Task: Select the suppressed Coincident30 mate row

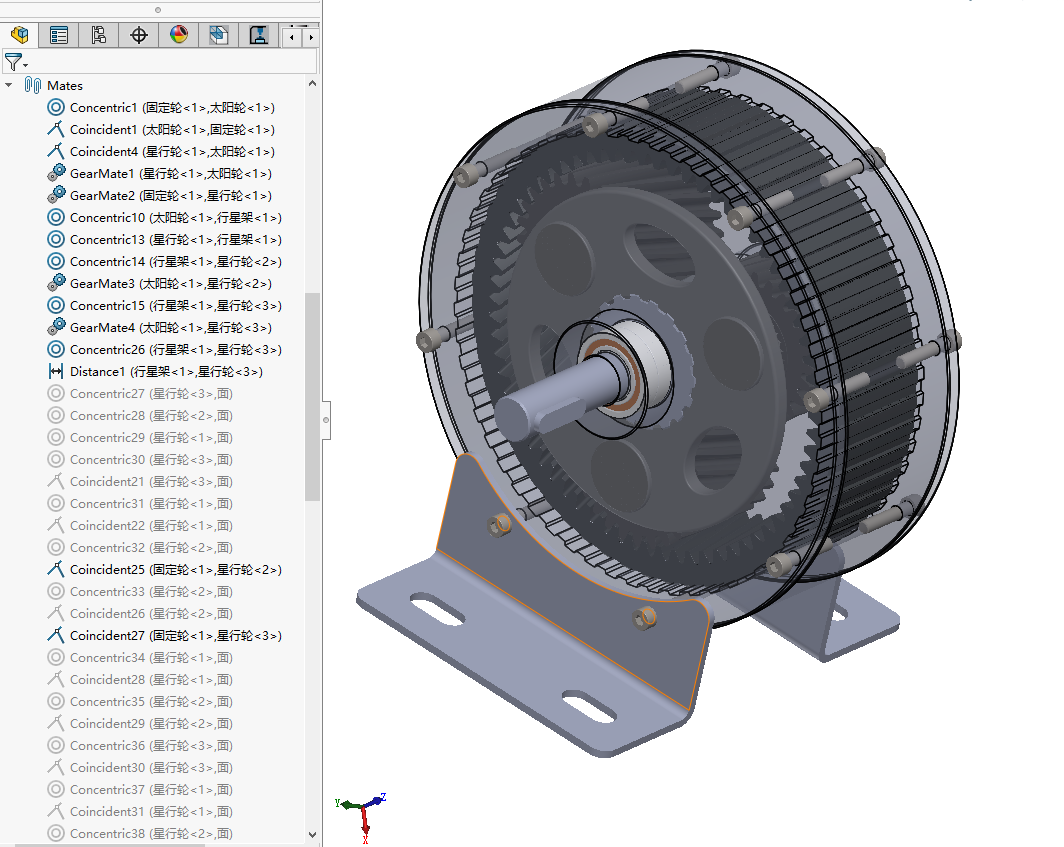Action: click(140, 768)
